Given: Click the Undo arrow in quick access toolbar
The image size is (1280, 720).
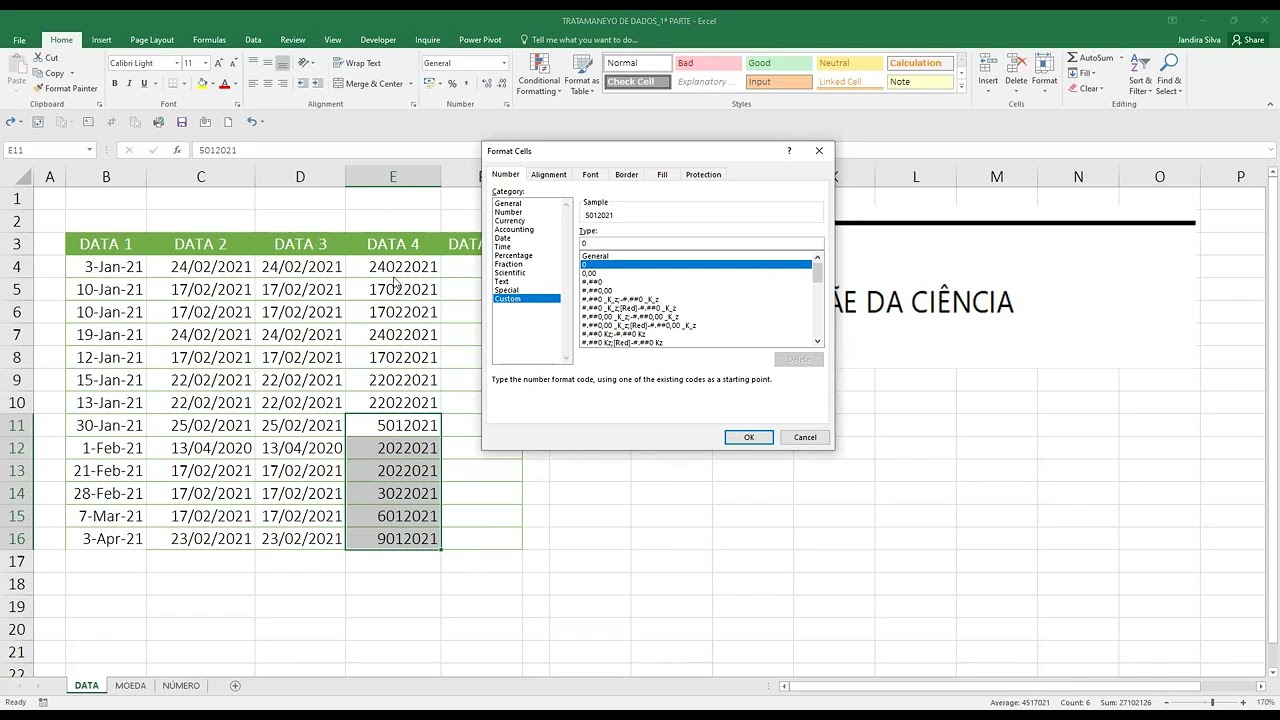Looking at the screenshot, I should point(252,122).
